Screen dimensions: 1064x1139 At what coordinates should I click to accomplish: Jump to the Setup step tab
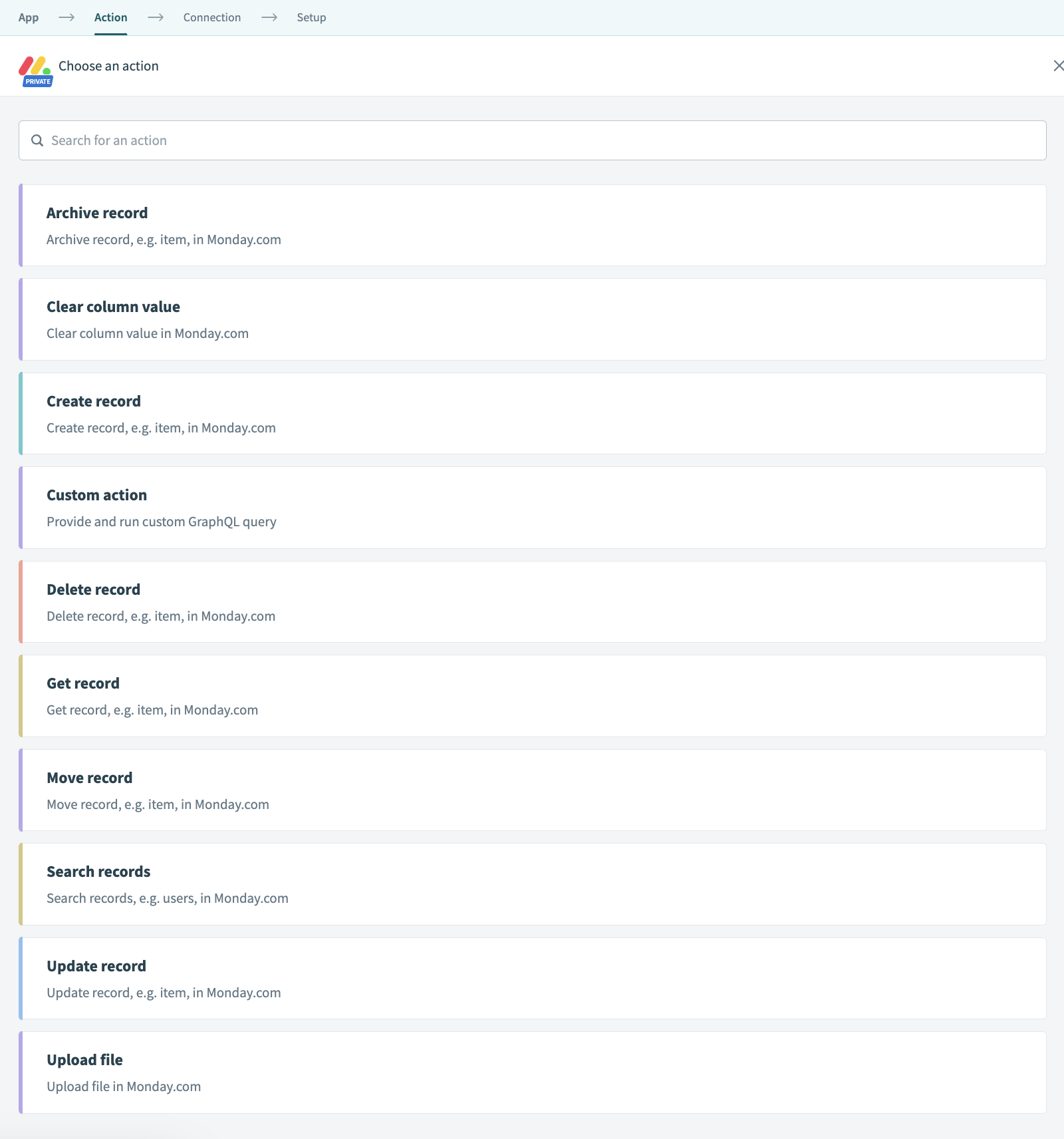pyautogui.click(x=311, y=17)
